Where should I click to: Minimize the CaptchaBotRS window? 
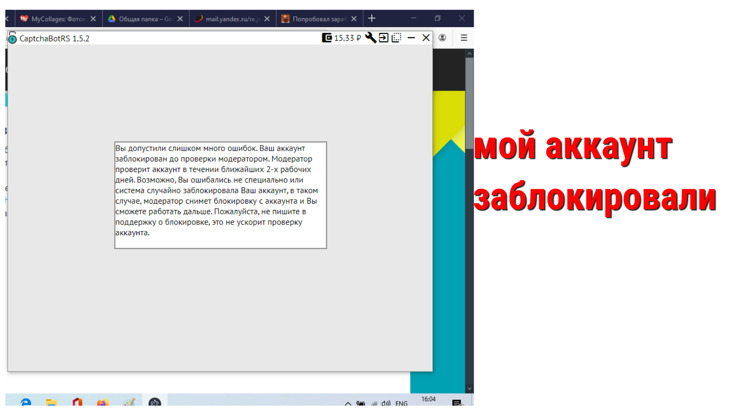point(411,38)
